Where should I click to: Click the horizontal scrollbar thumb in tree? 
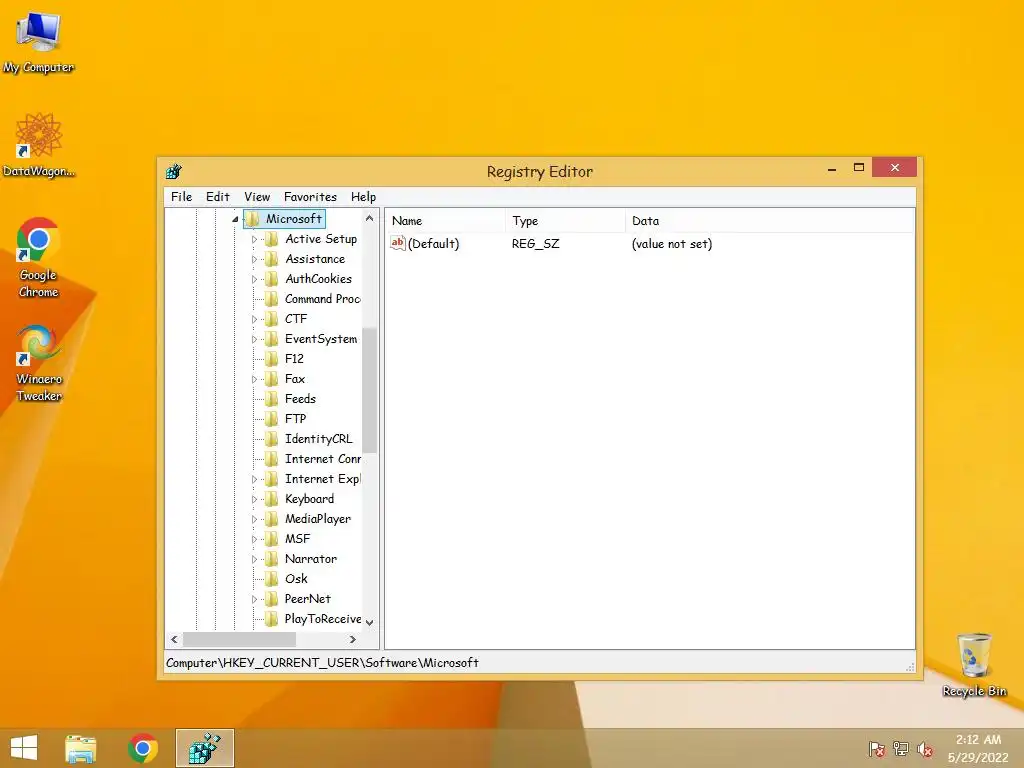[239, 639]
